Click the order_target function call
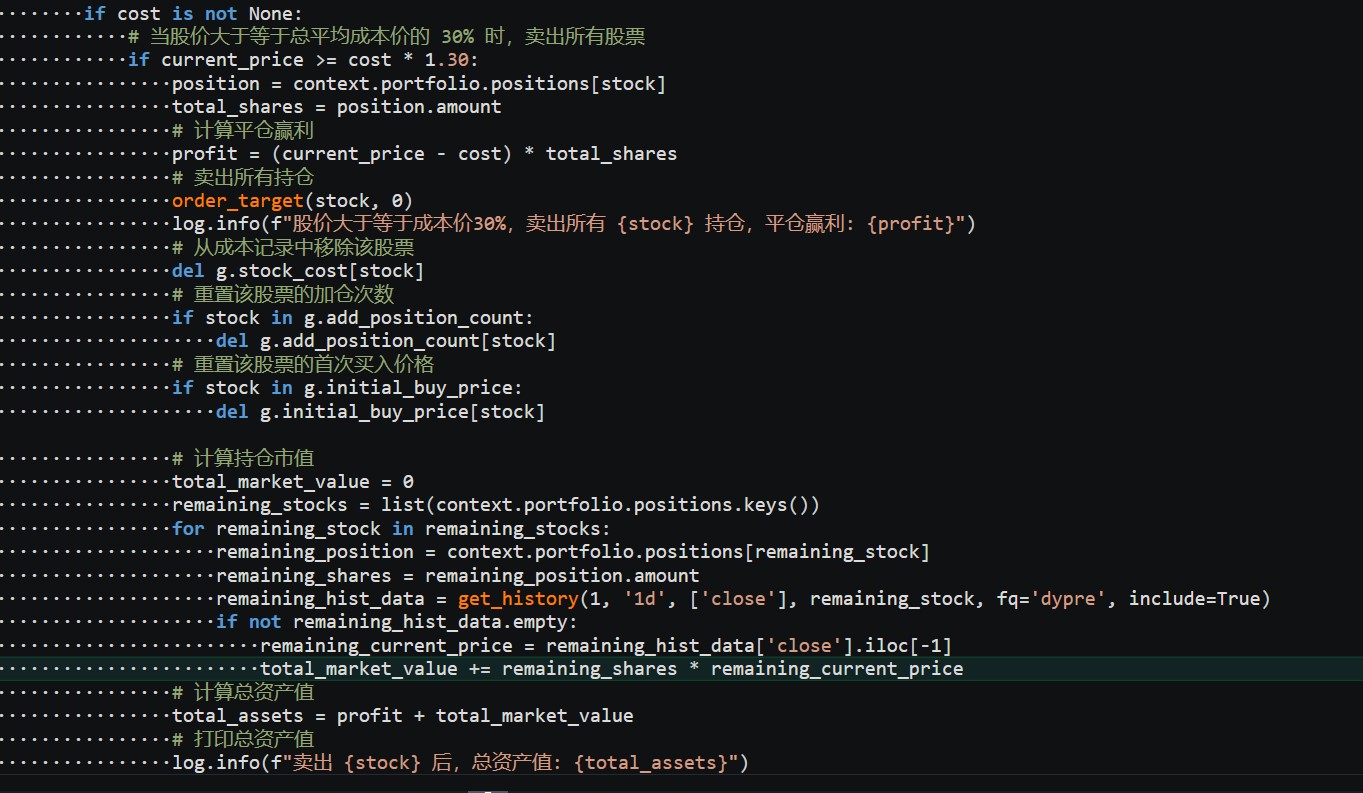Screen dimensions: 1363x793 pyautogui.click(x=236, y=200)
